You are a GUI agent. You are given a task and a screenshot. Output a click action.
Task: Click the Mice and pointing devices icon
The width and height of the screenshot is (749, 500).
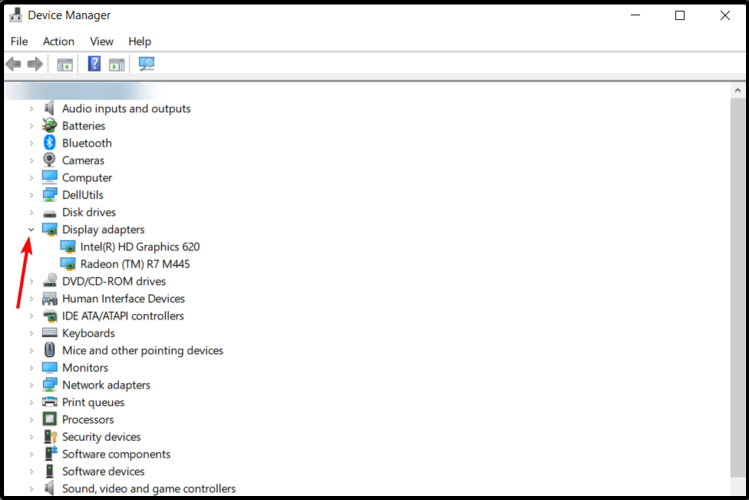click(x=49, y=350)
